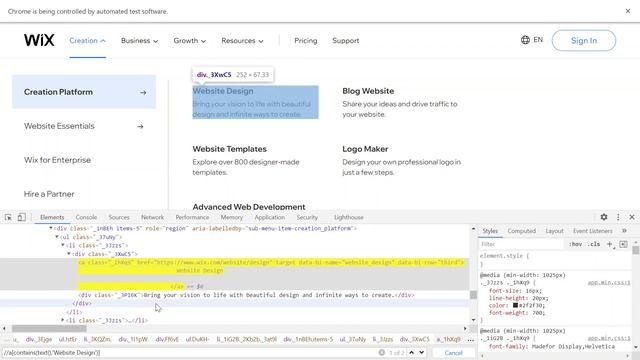Viewport: 640px width, 360px height.
Task: Open the Lighthouse tab
Action: 349,217
